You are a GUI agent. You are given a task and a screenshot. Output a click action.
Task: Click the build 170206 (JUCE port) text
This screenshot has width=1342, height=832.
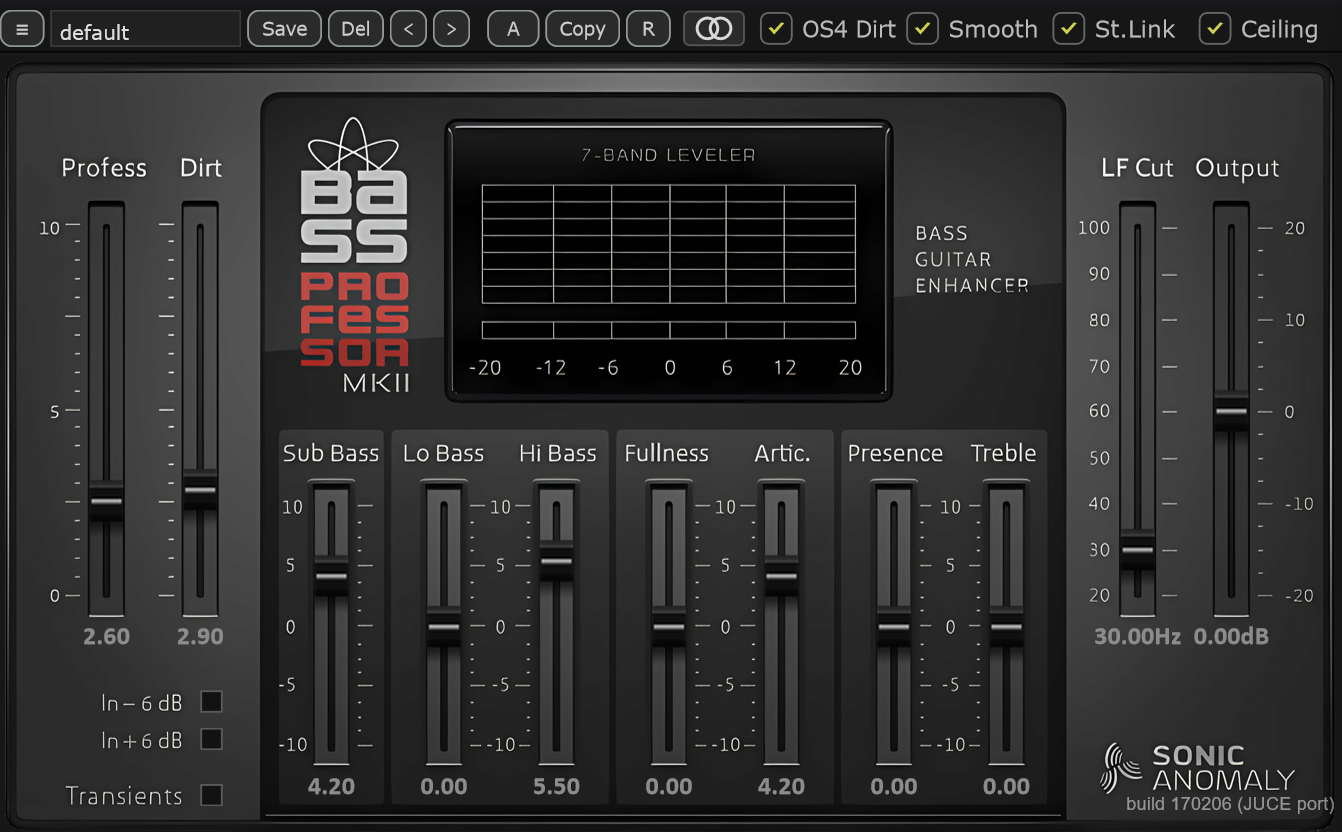click(x=1229, y=804)
